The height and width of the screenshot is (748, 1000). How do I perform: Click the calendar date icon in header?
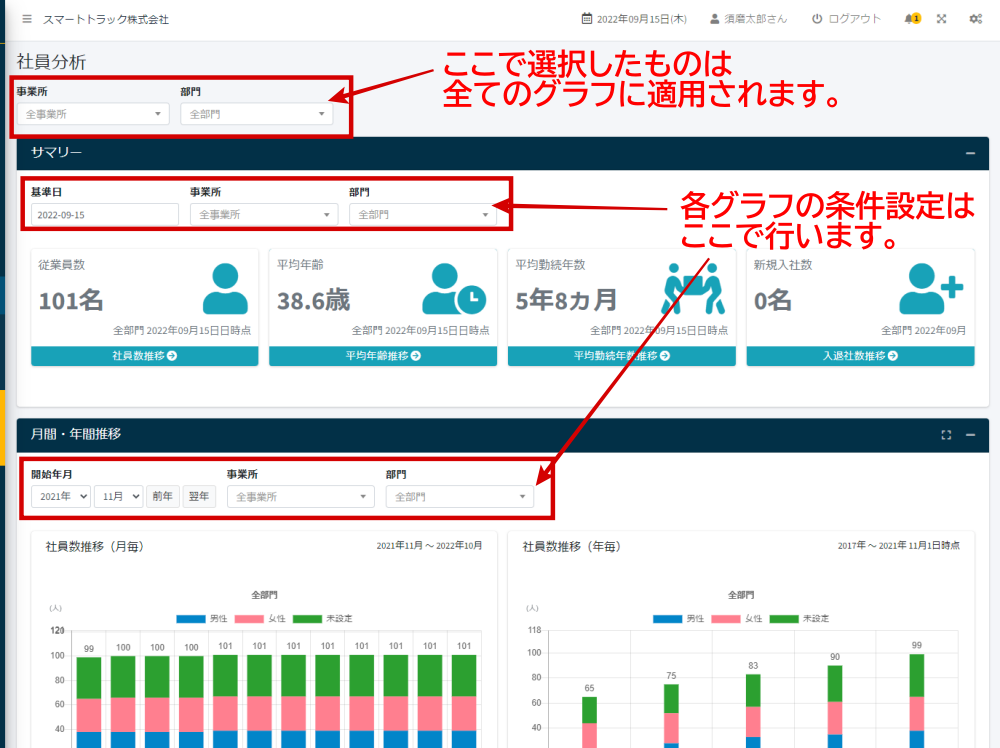pos(587,19)
